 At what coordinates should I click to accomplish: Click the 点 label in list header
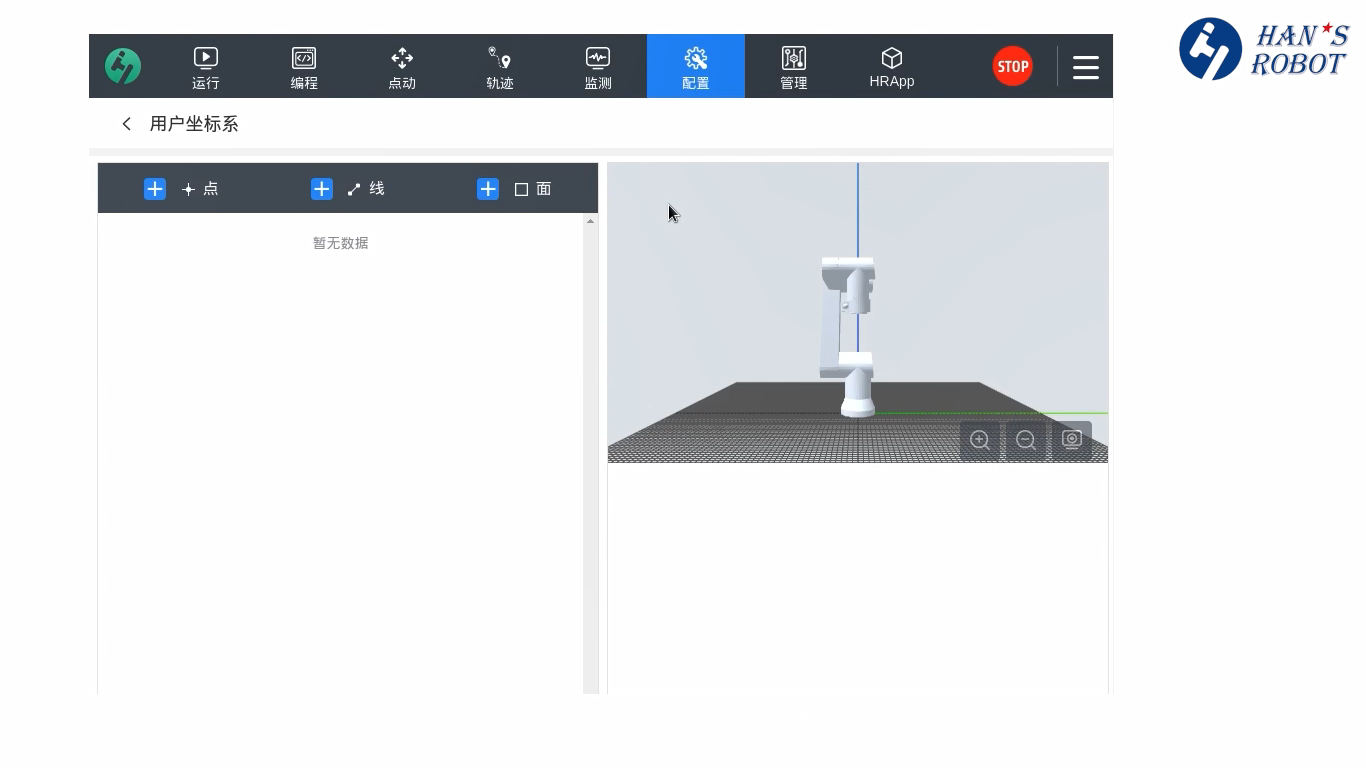[x=211, y=189]
